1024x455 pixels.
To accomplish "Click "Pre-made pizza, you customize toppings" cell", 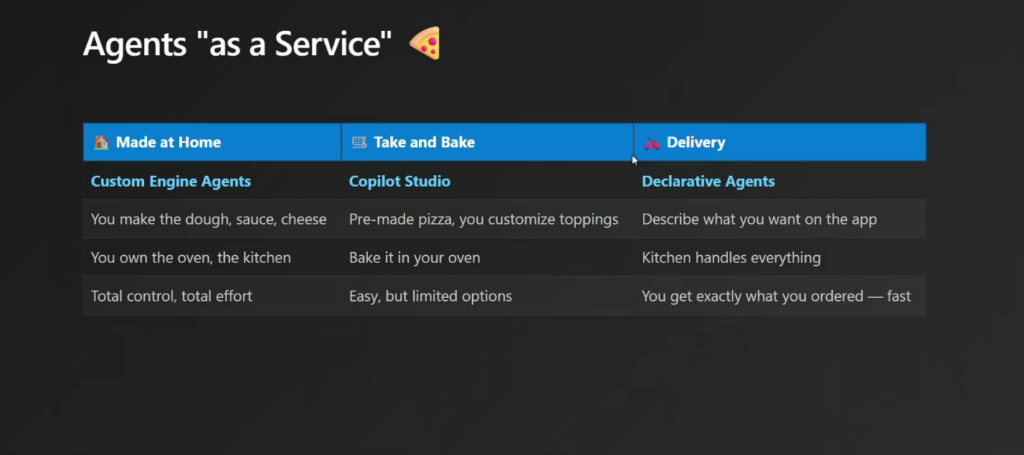I will point(484,219).
